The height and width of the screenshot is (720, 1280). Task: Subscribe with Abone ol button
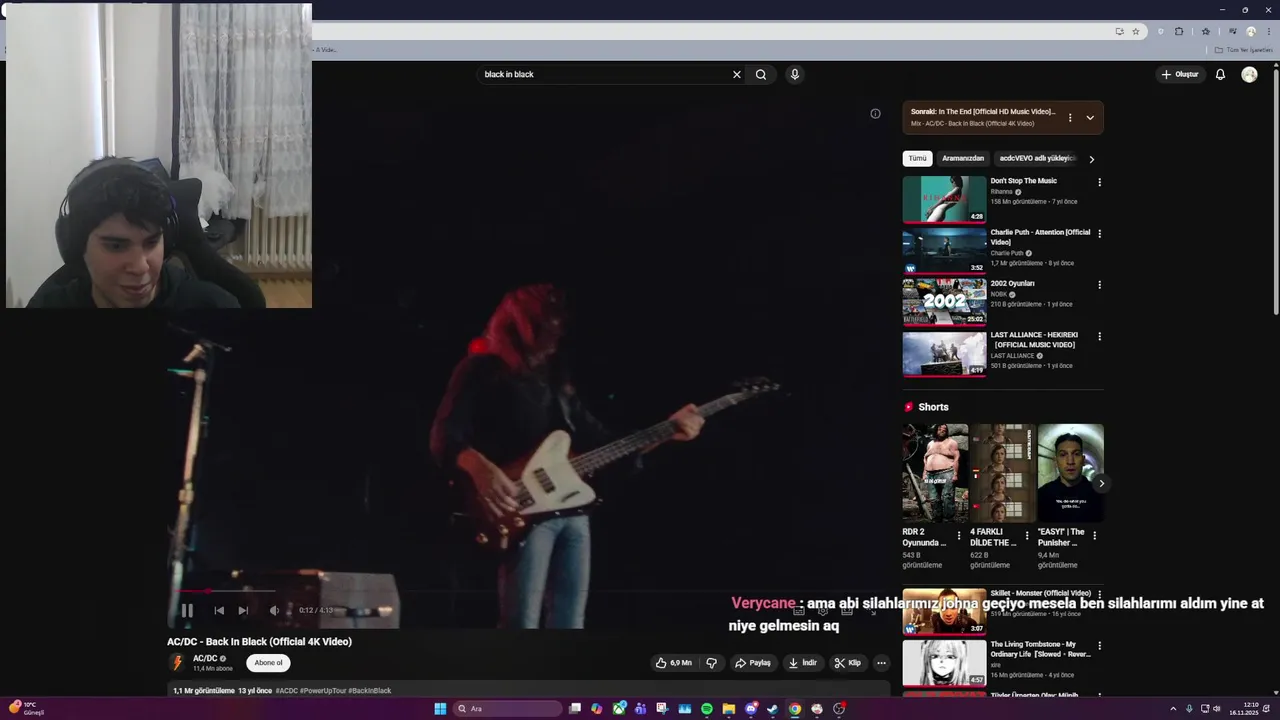(x=268, y=663)
